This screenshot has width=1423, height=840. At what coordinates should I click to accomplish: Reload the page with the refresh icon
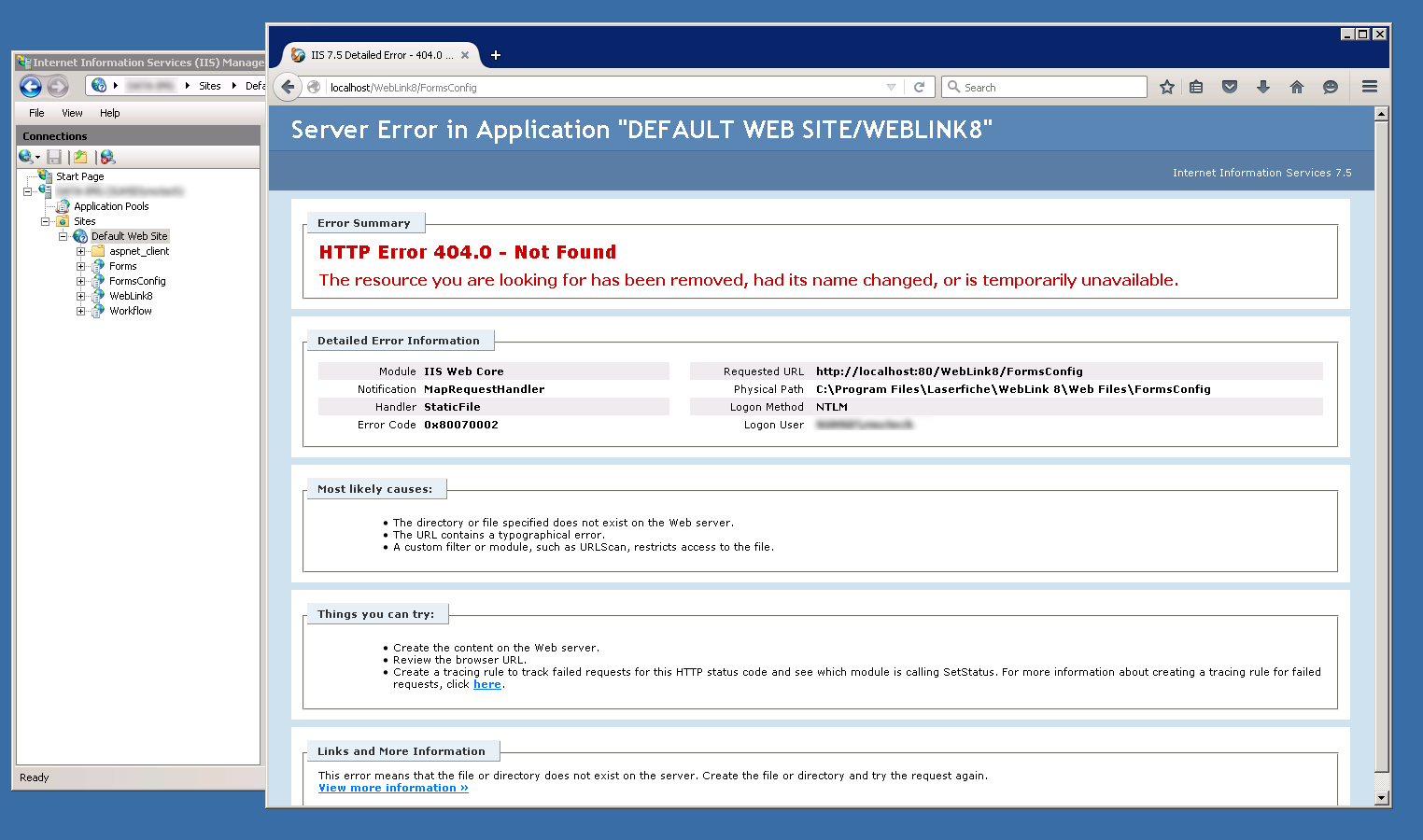coord(919,87)
